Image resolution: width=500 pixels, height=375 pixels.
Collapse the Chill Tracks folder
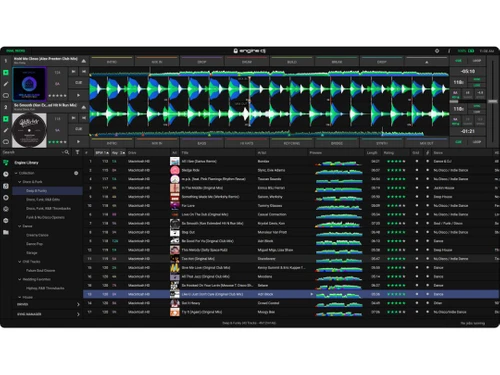click(20, 262)
